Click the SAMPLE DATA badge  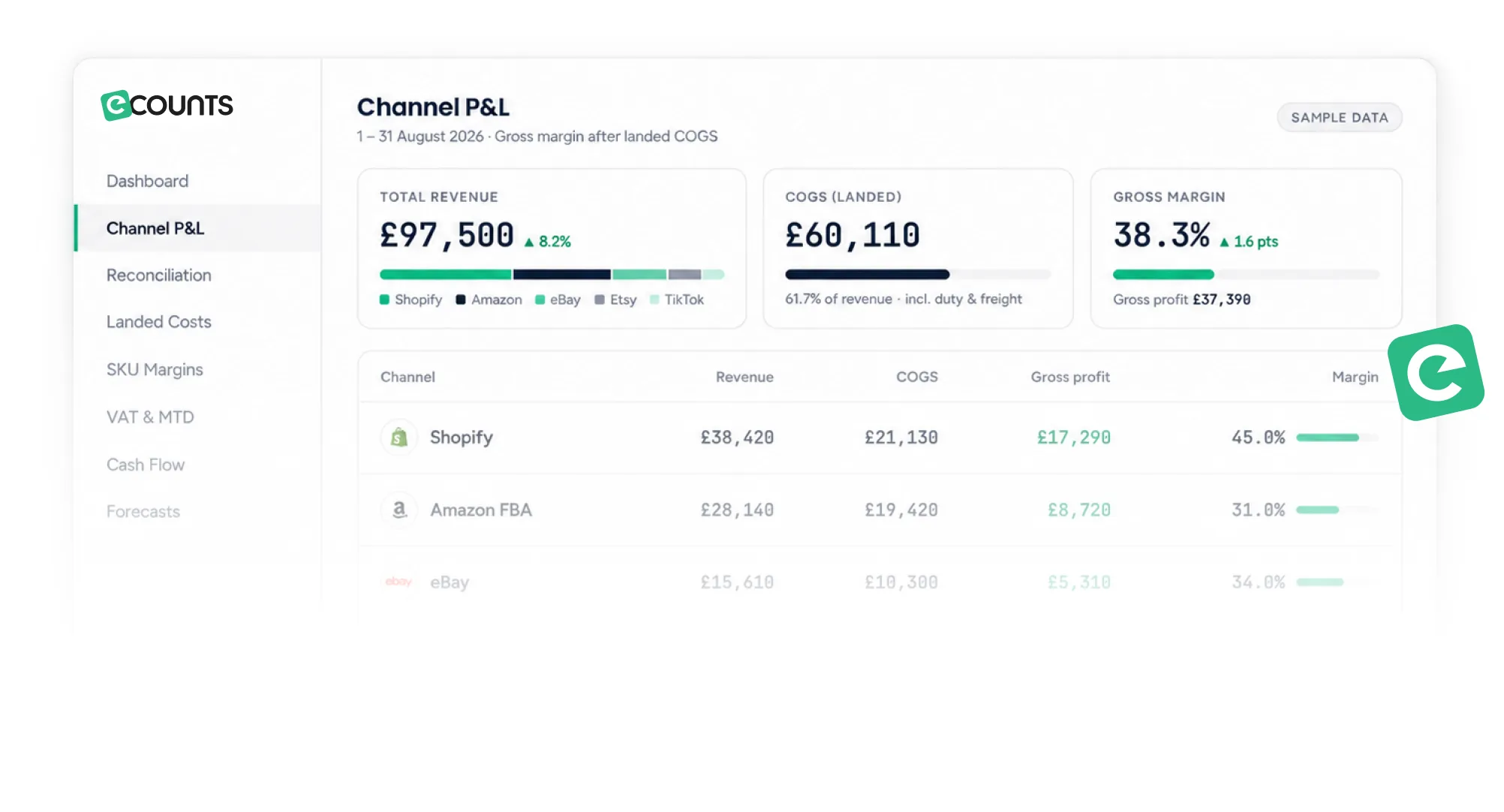[x=1340, y=117]
